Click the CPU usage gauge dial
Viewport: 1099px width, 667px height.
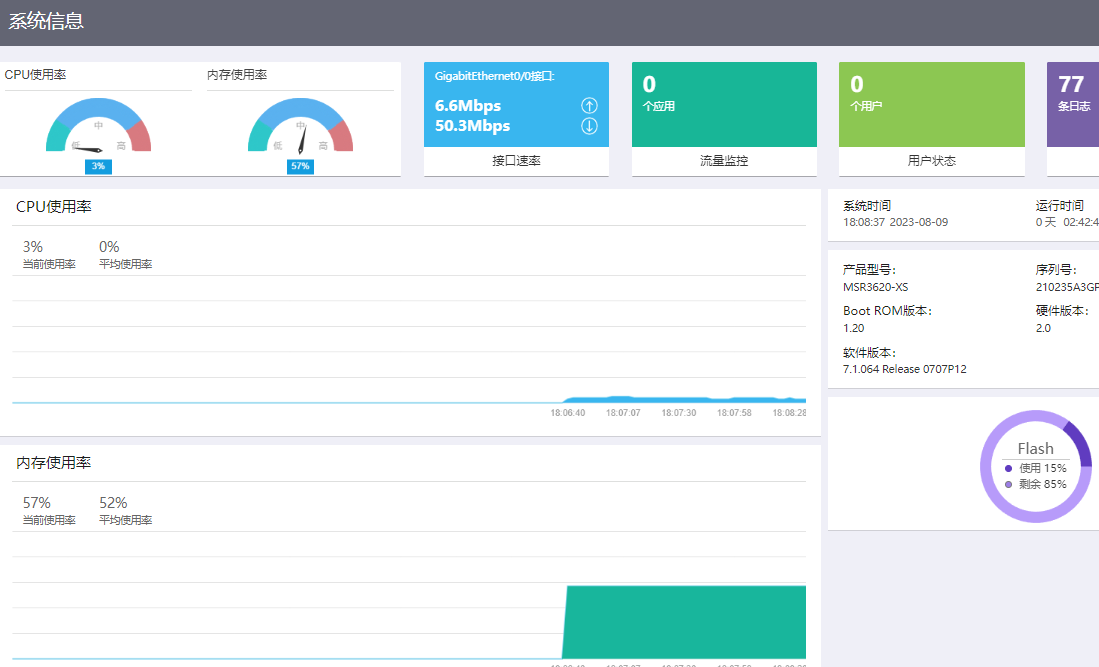[98, 128]
